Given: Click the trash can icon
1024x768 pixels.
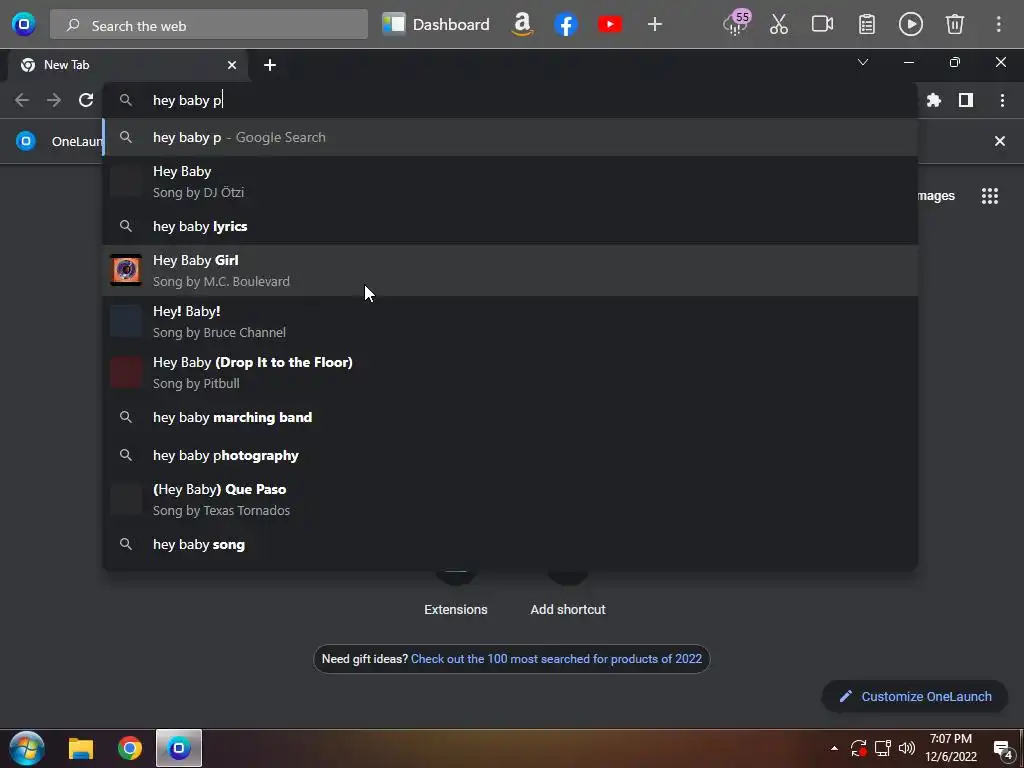Looking at the screenshot, I should coord(955,25).
